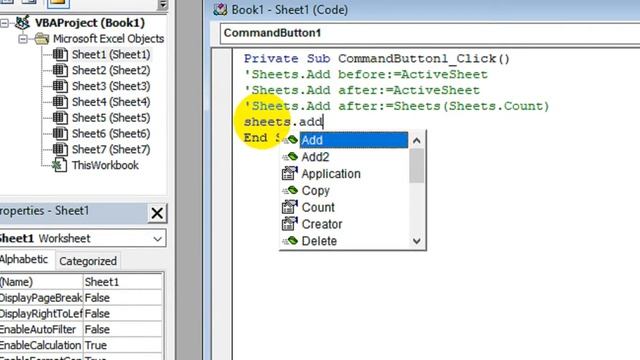Click the autocomplete list scrollbar thumb
This screenshot has height=360, width=640.
click(x=416, y=166)
